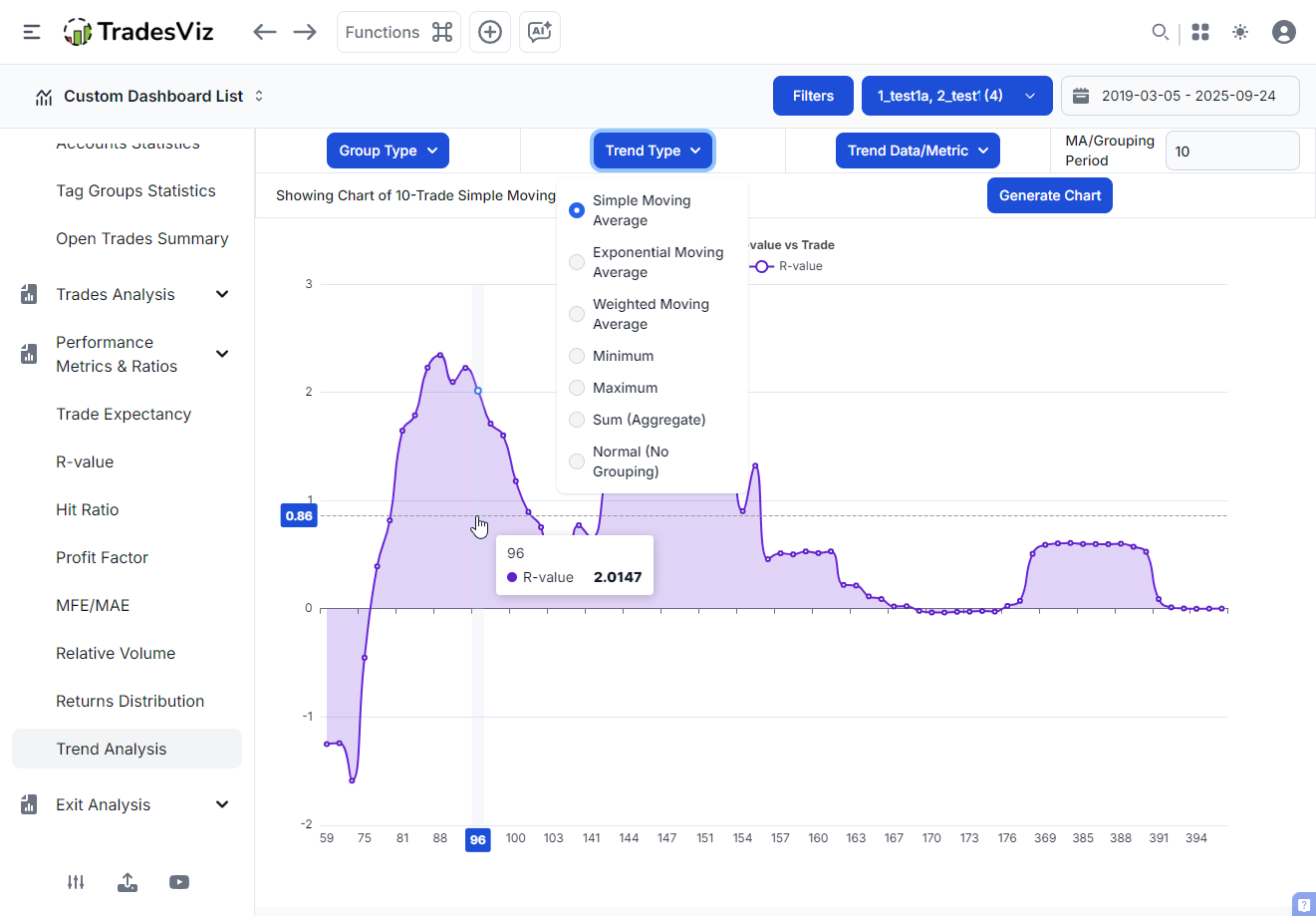This screenshot has height=916, width=1316.
Task: Click the back navigation arrow
Action: coord(264,32)
